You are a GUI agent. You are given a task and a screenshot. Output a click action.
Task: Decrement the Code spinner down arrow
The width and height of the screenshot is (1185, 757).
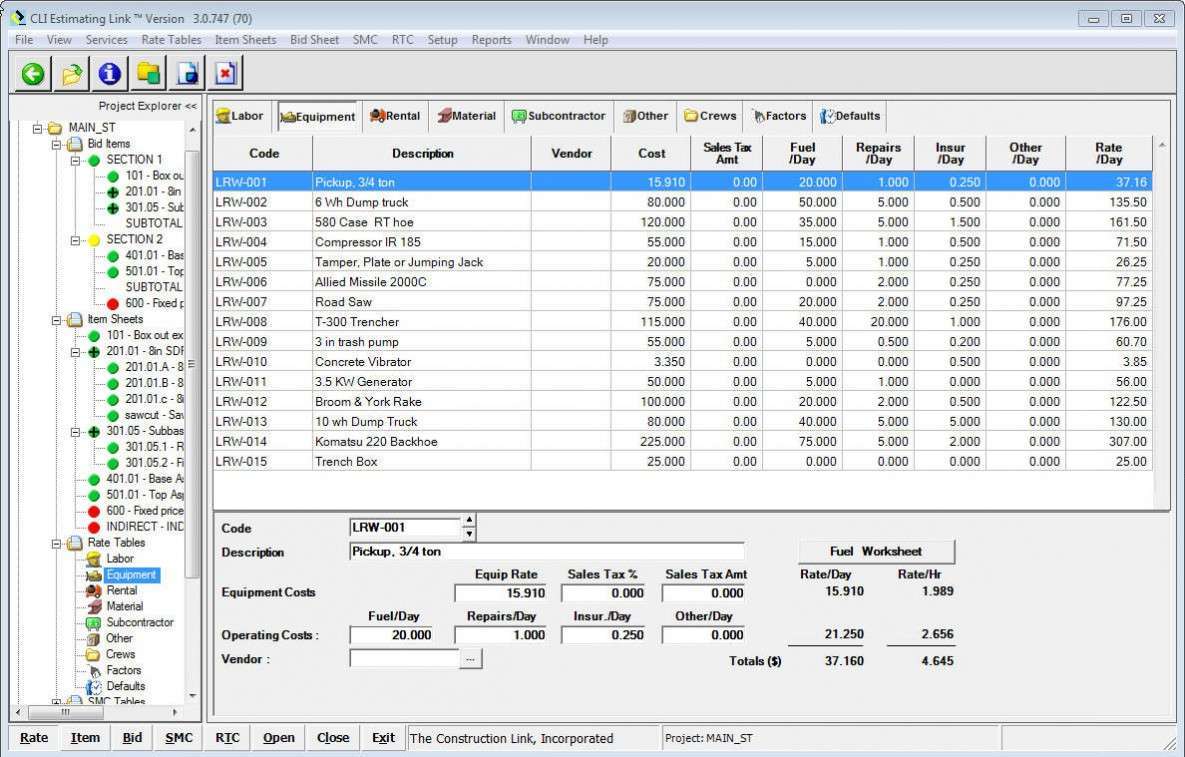pos(469,534)
